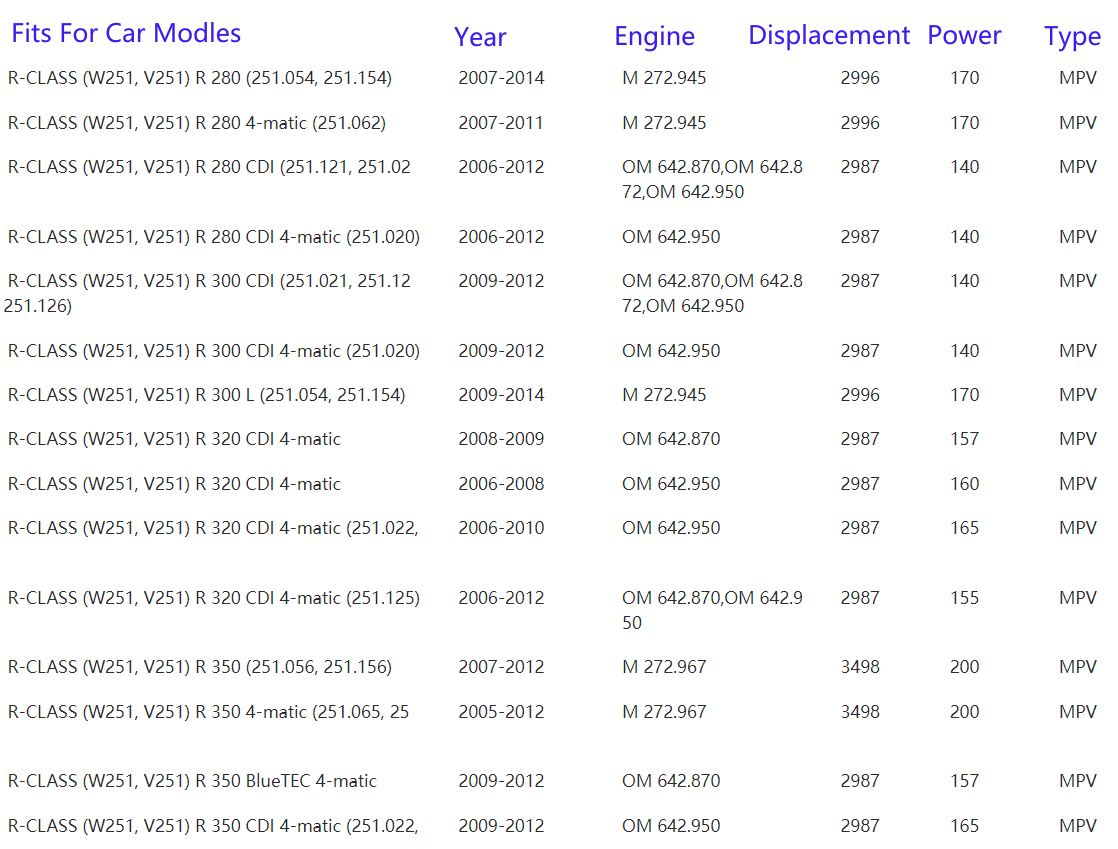Click the year range 2006-2010

501,528
